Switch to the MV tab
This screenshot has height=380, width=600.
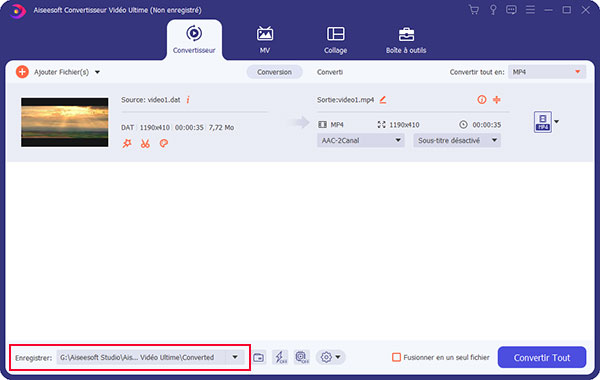click(x=264, y=40)
